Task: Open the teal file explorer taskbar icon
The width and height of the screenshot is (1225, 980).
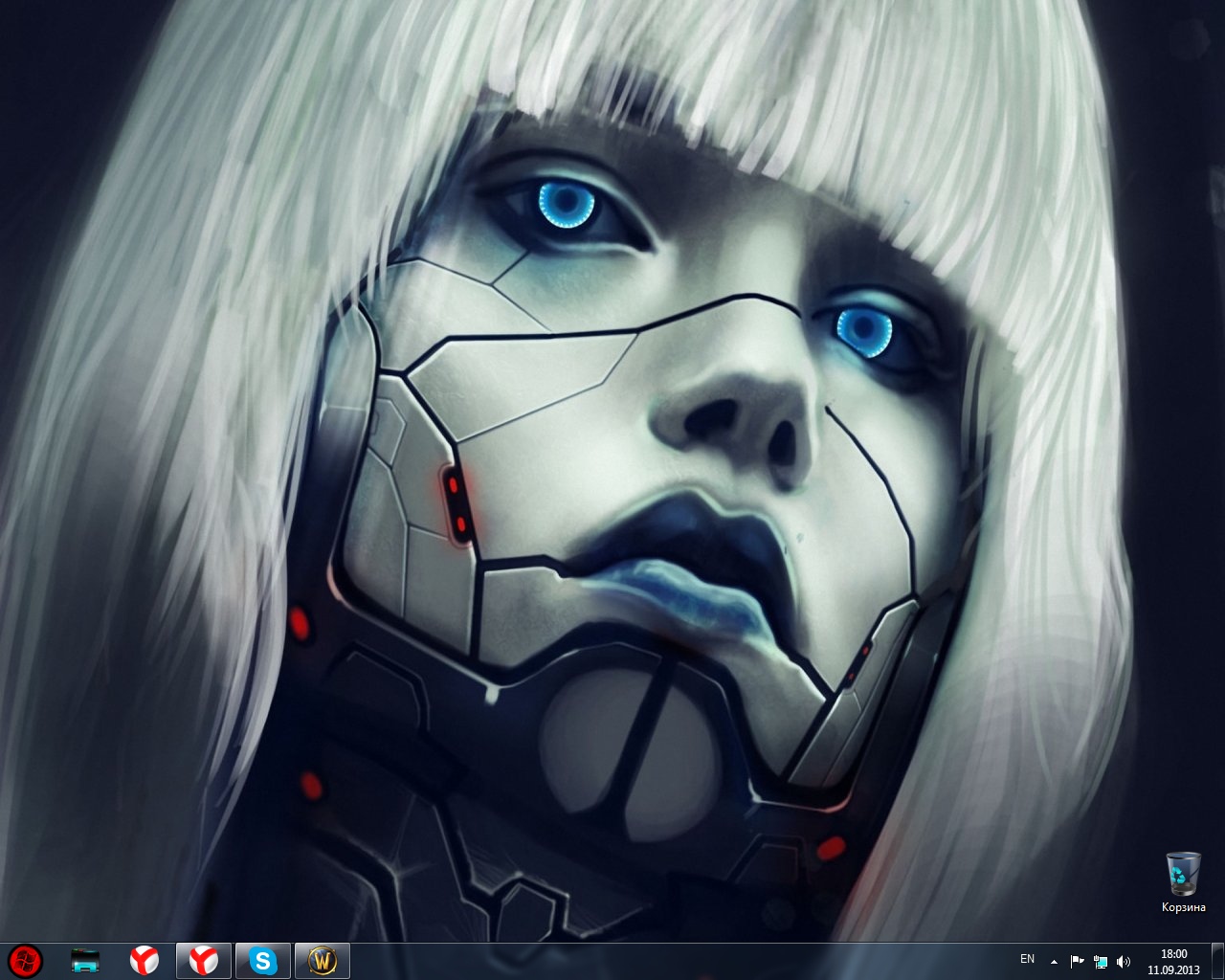Action: pos(85,960)
